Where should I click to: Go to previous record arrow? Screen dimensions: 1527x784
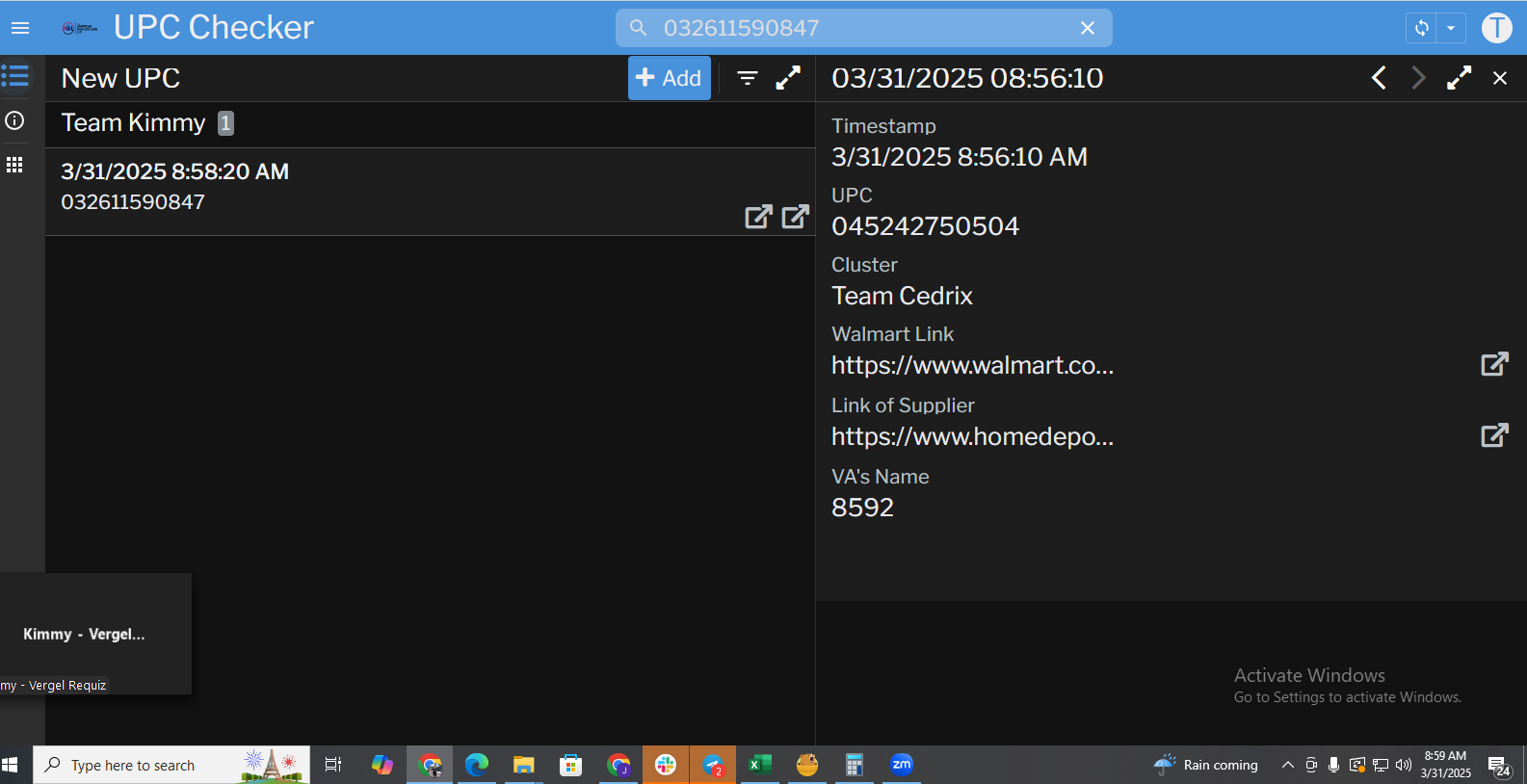click(x=1379, y=78)
